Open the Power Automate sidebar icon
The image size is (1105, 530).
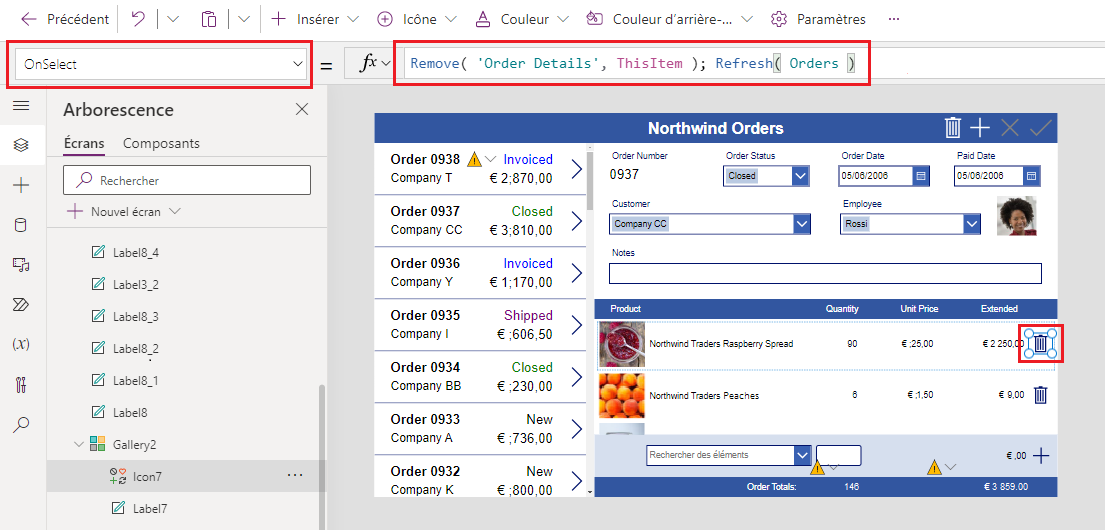click(x=21, y=304)
